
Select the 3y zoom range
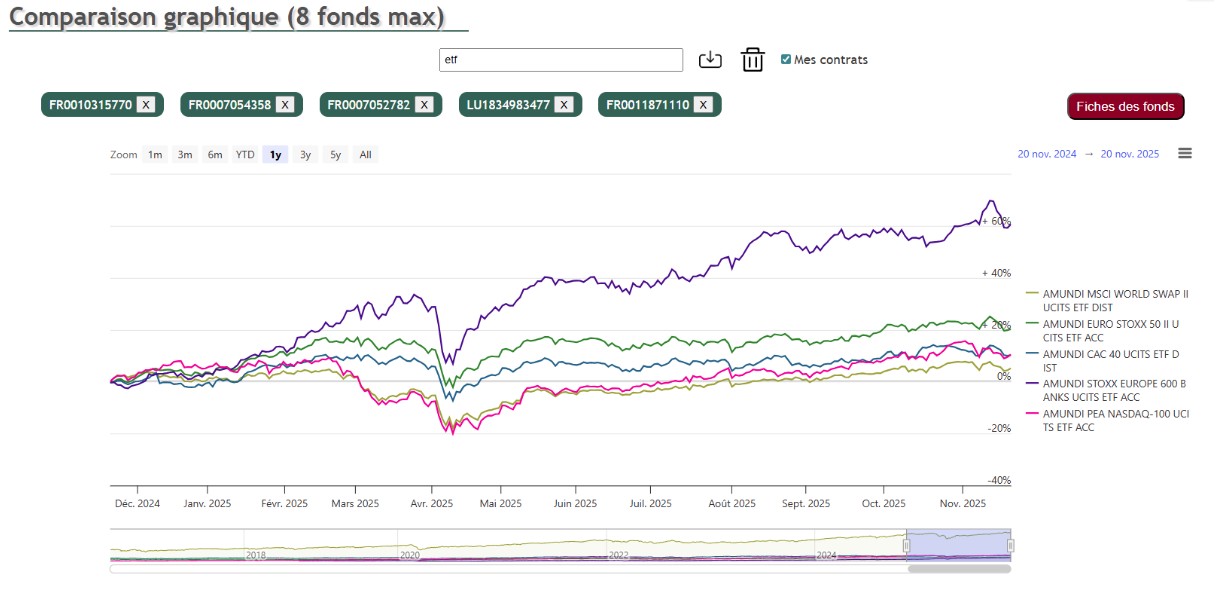306,155
